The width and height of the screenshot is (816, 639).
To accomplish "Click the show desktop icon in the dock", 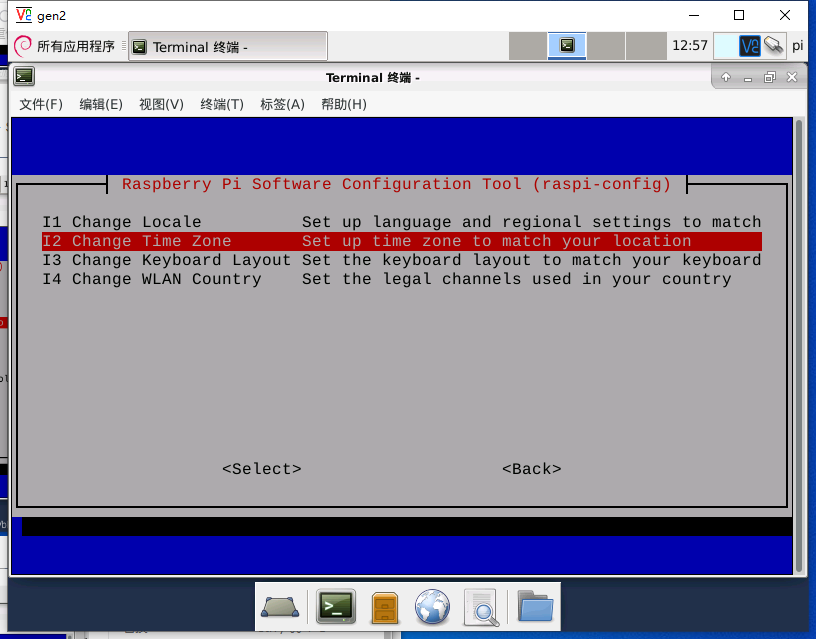I will tap(280, 607).
